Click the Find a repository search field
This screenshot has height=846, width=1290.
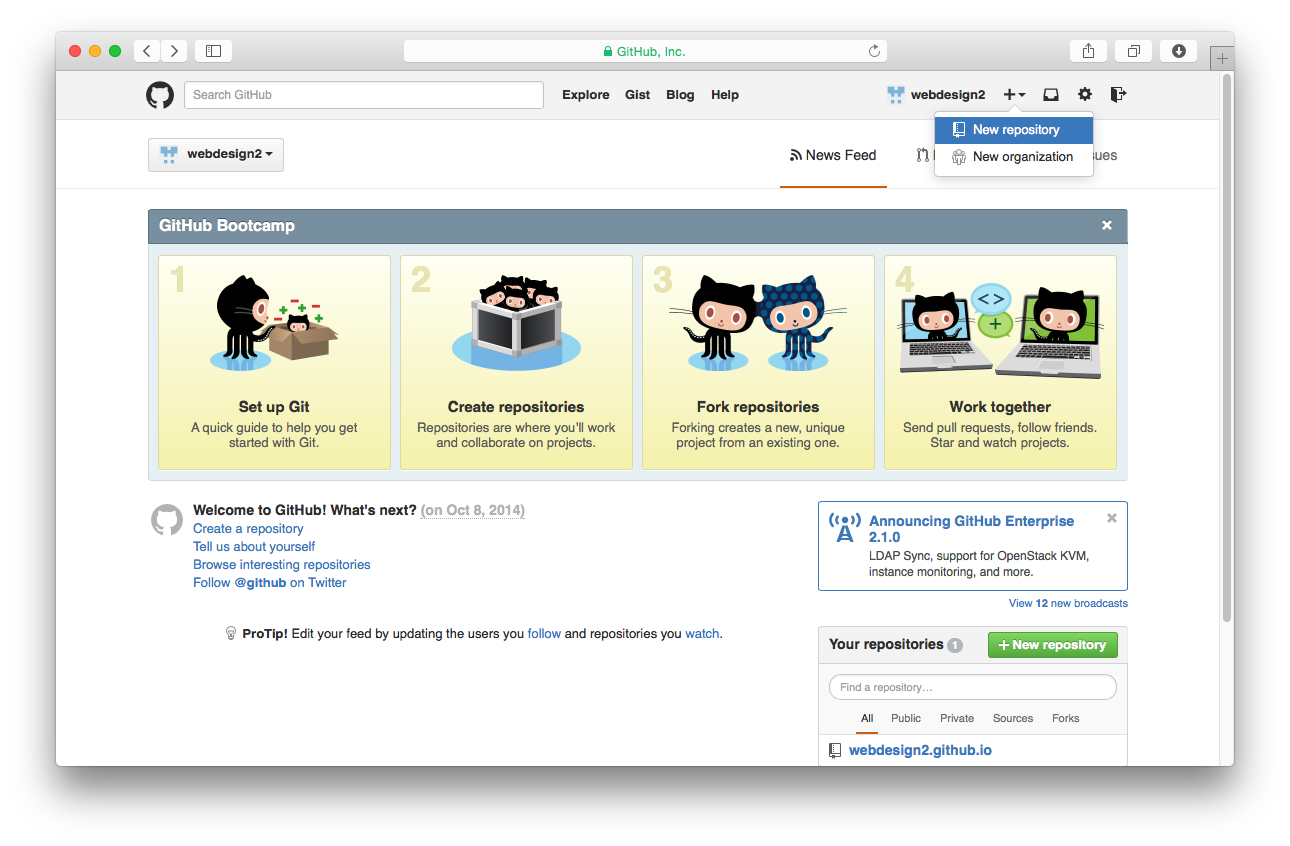[x=971, y=687]
